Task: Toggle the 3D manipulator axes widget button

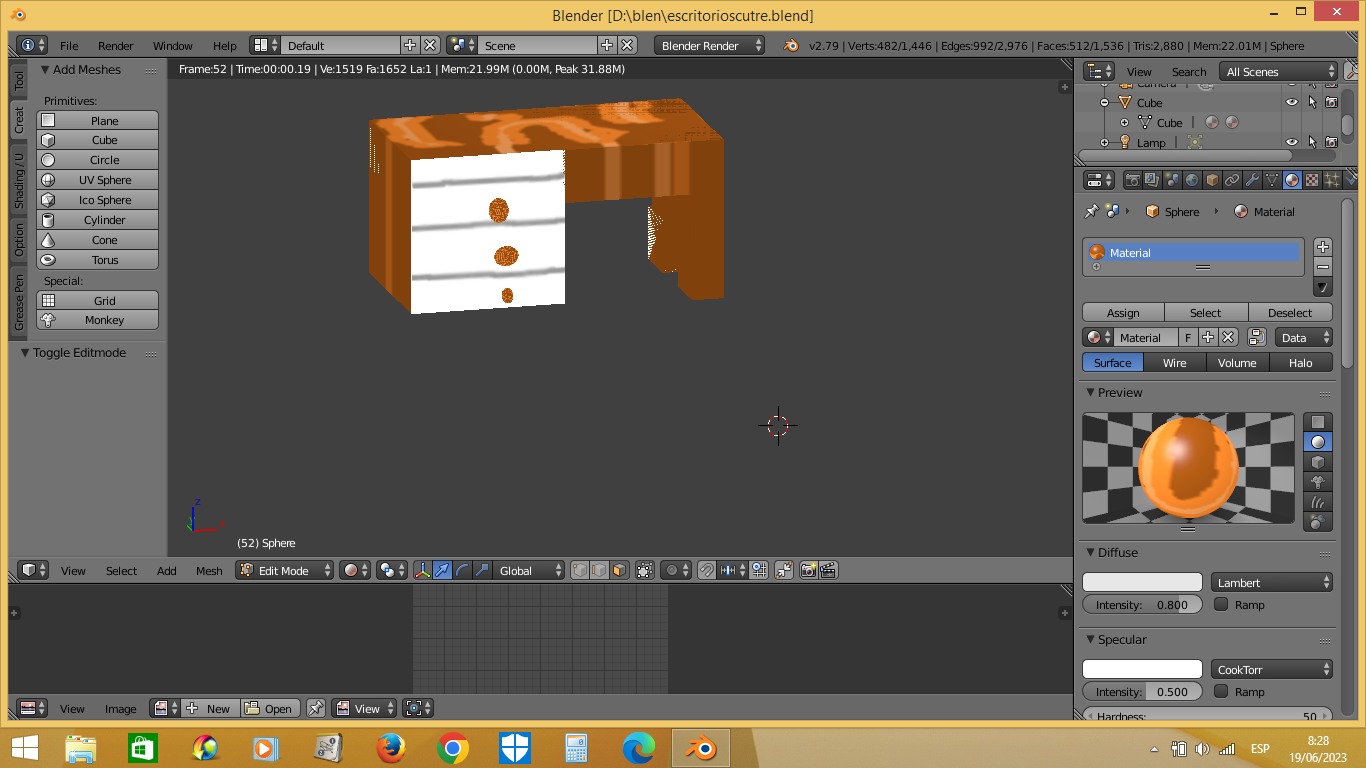Action: coord(422,570)
